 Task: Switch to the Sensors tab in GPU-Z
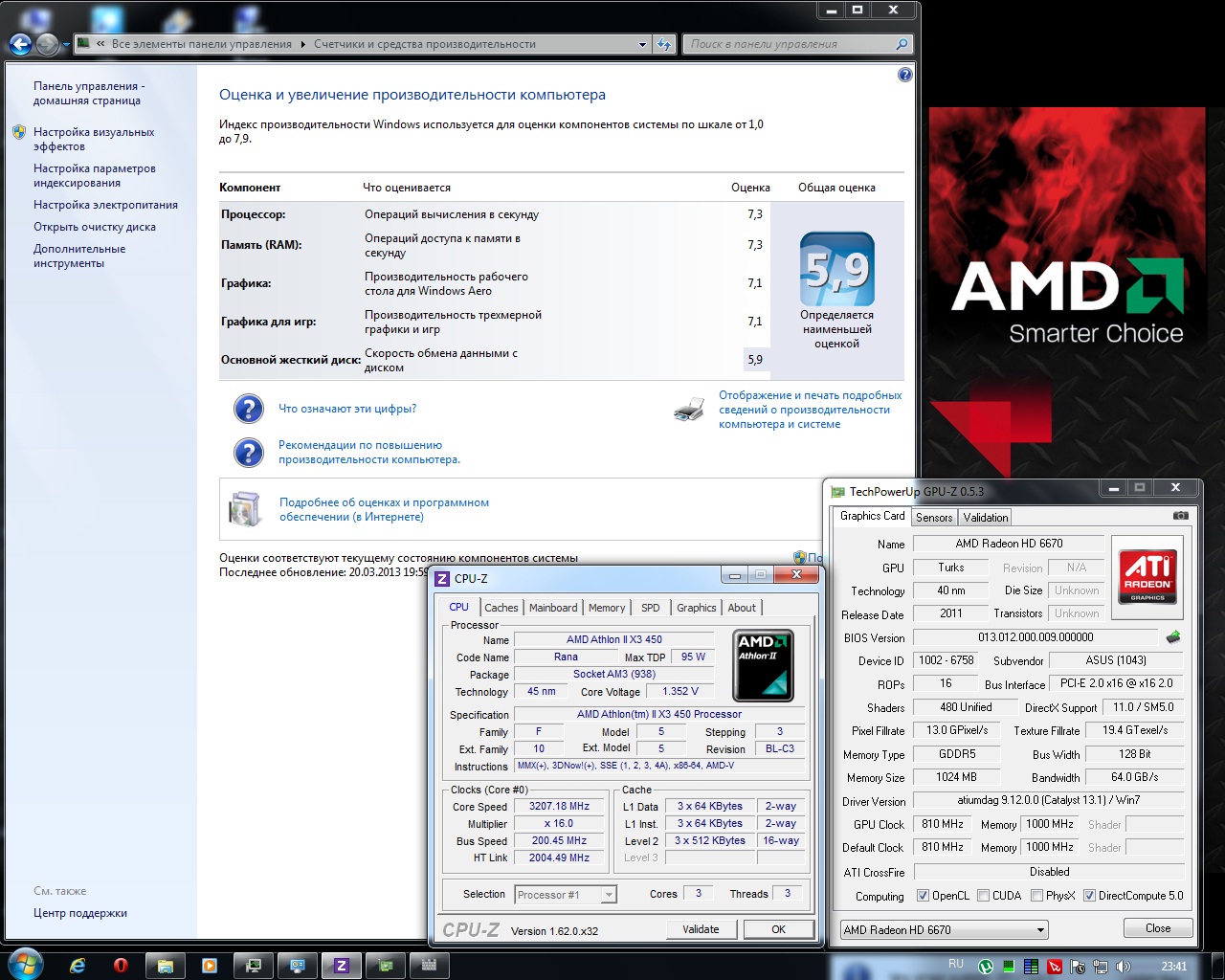click(934, 518)
